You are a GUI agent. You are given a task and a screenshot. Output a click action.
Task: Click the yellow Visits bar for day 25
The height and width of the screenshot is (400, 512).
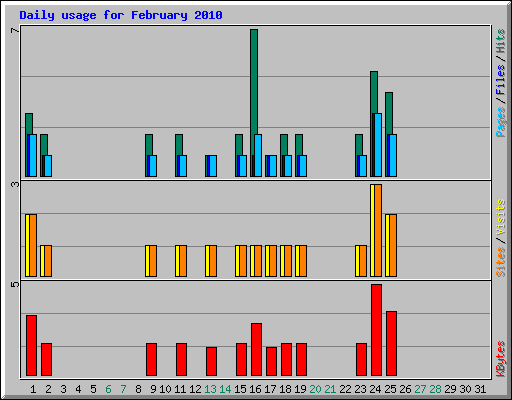pyautogui.click(x=387, y=245)
